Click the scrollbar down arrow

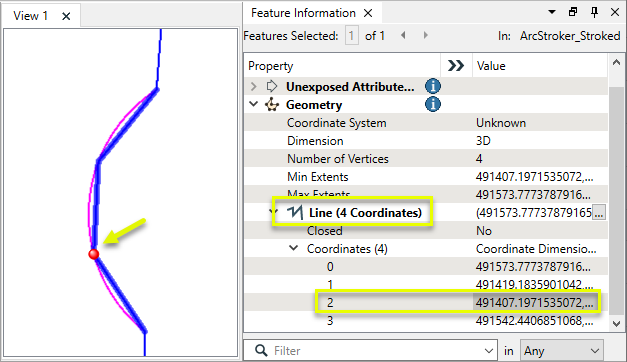(x=616, y=323)
